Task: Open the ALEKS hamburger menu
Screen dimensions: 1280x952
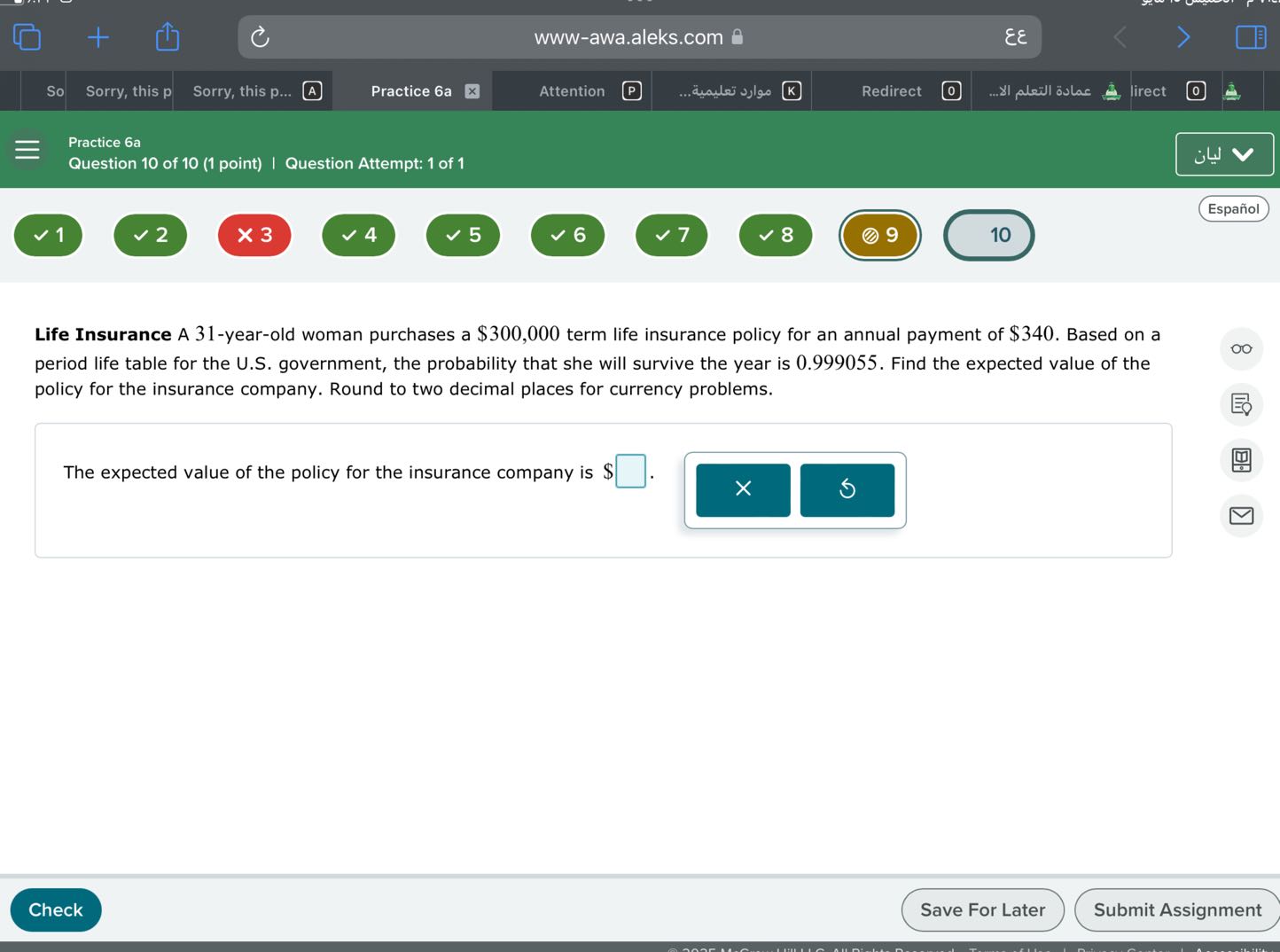Action: (27, 149)
